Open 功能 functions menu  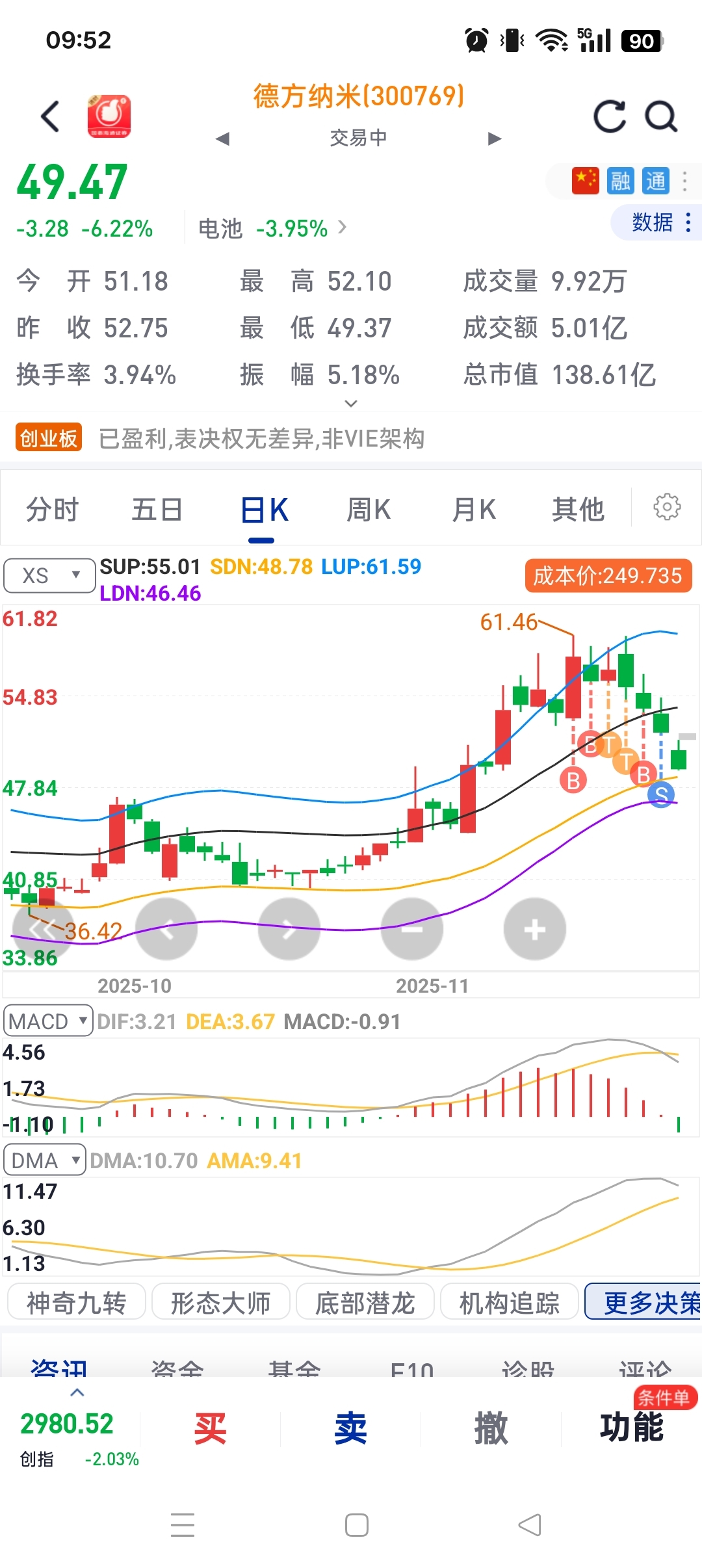pos(631,1428)
